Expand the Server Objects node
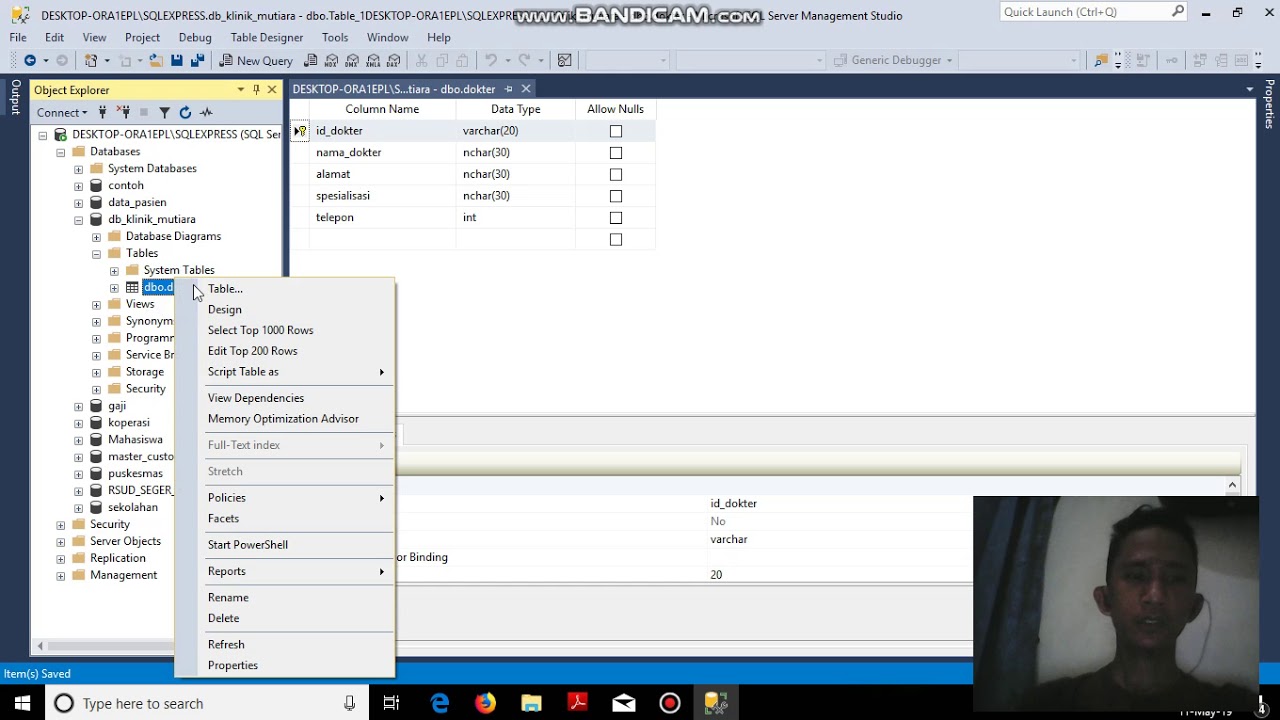This screenshot has height=720, width=1280. coord(61,542)
